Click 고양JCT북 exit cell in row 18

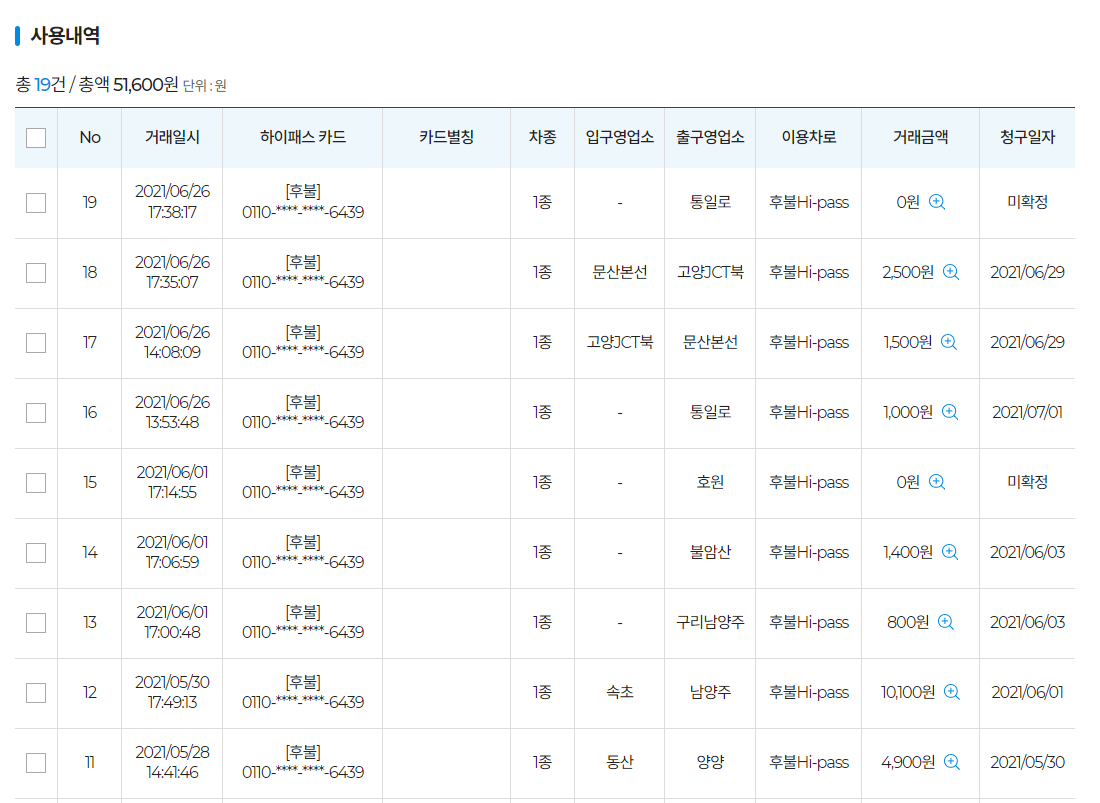click(710, 272)
